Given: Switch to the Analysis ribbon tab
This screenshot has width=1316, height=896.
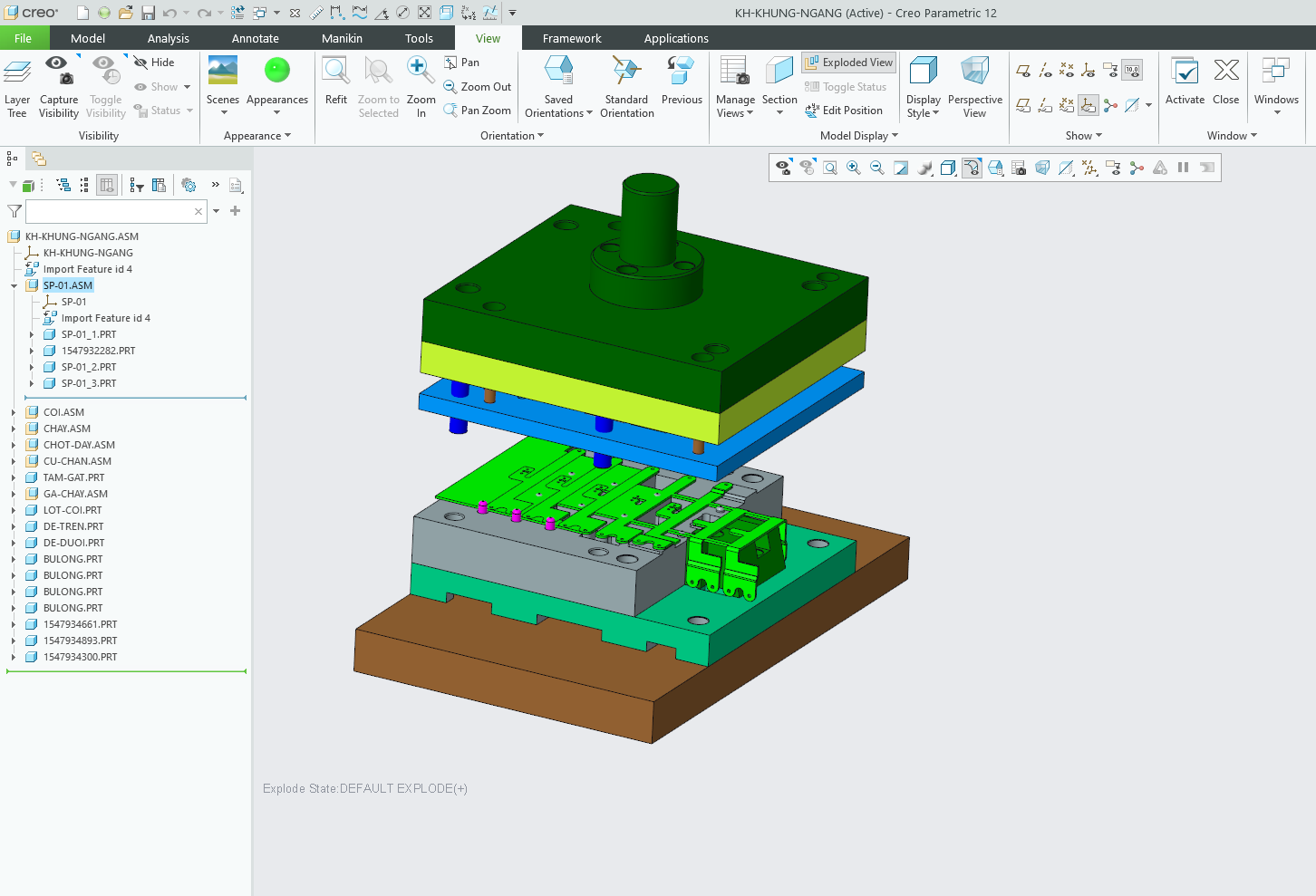Looking at the screenshot, I should [169, 38].
